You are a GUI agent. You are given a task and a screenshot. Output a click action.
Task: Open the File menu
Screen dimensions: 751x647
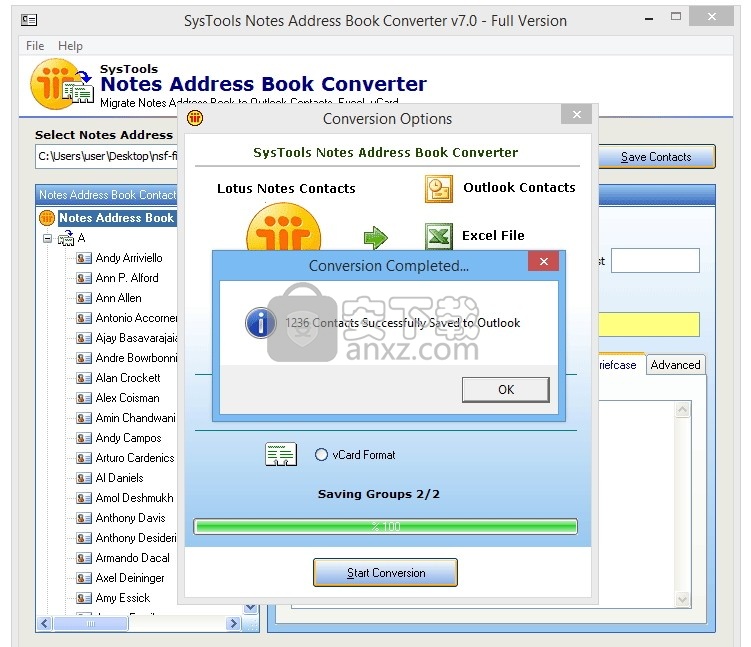(35, 46)
